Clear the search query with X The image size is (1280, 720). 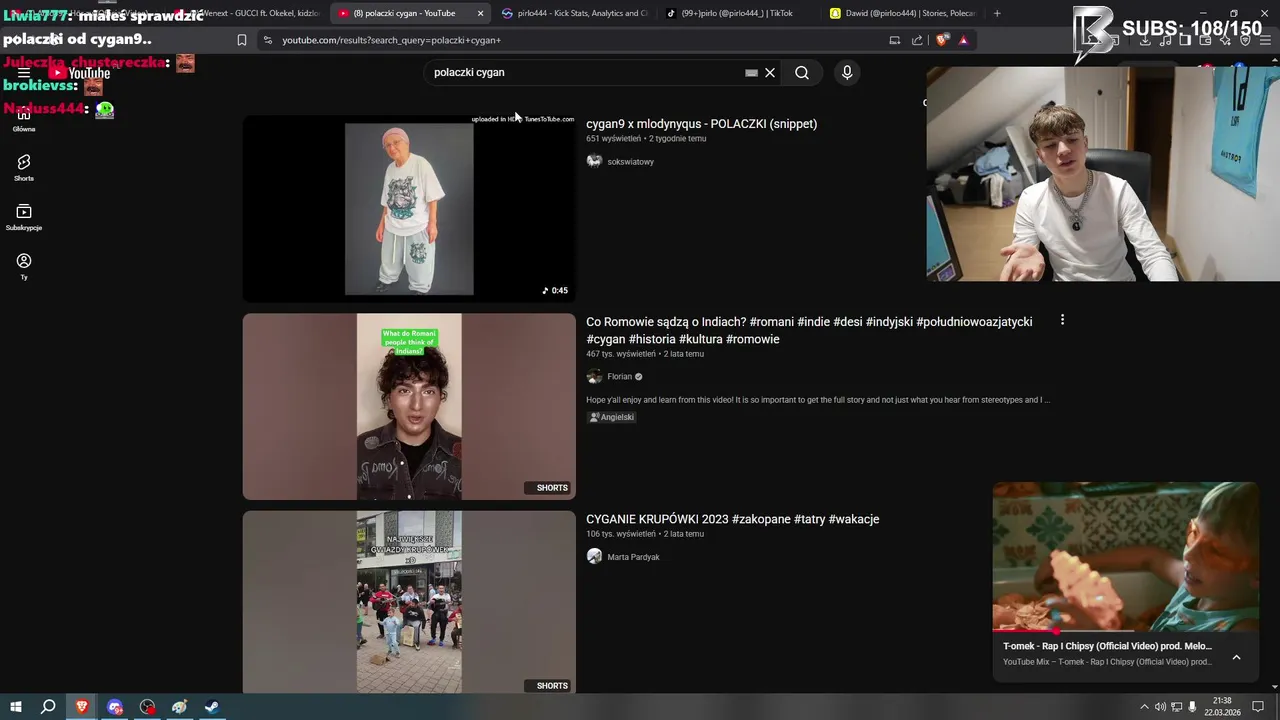[x=770, y=72]
